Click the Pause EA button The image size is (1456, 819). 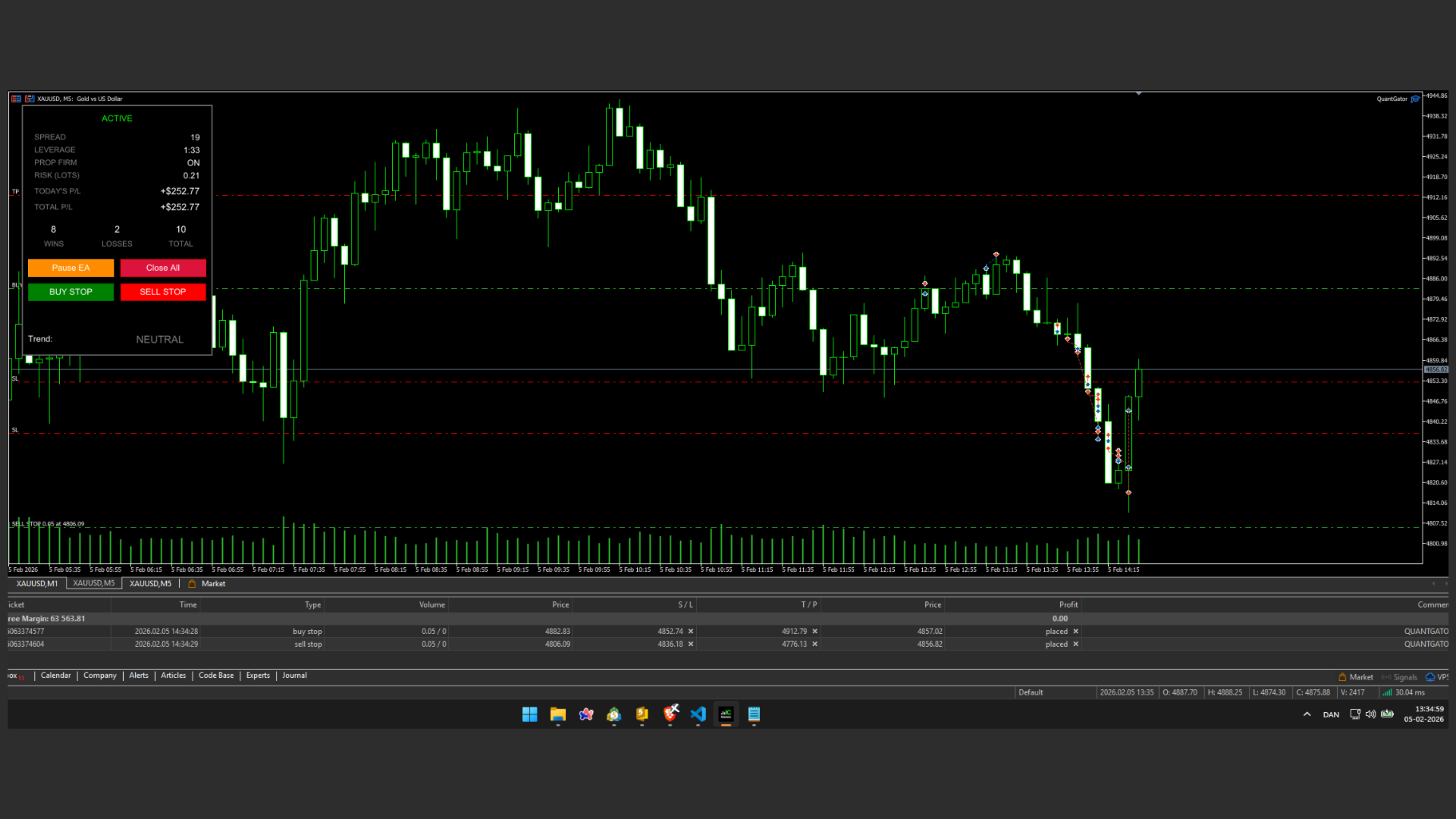coord(71,268)
